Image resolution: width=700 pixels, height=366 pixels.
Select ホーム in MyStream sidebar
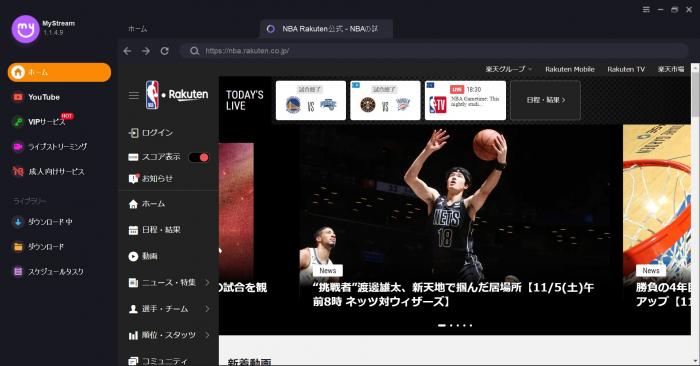tap(59, 72)
